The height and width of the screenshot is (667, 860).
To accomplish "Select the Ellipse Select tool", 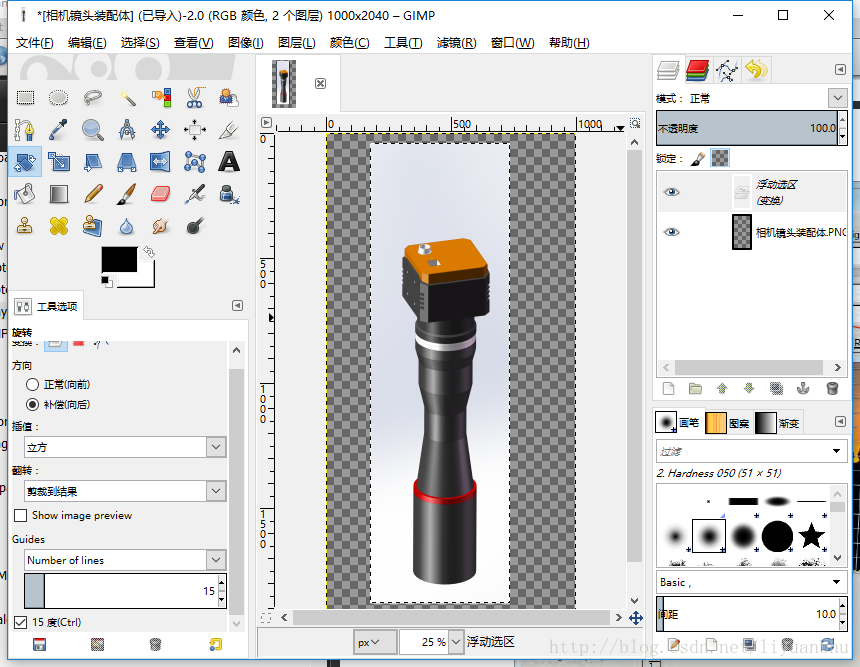I will (59, 98).
